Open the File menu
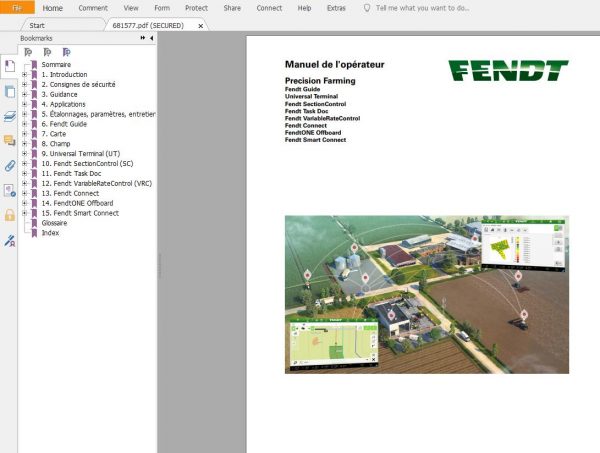Viewport: 600px width, 453px height. click(17, 7)
